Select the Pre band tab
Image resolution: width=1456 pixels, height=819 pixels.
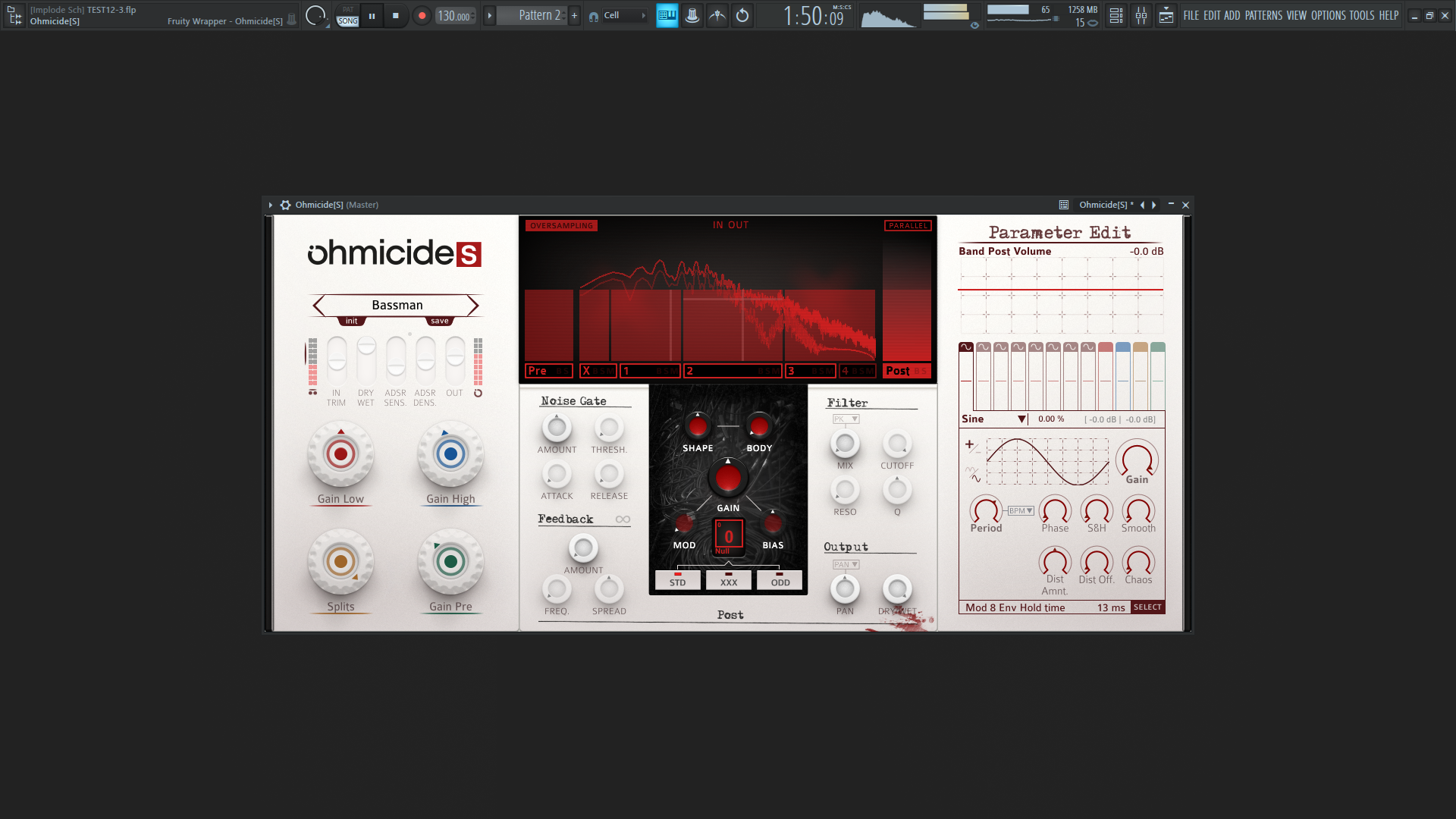coord(549,371)
